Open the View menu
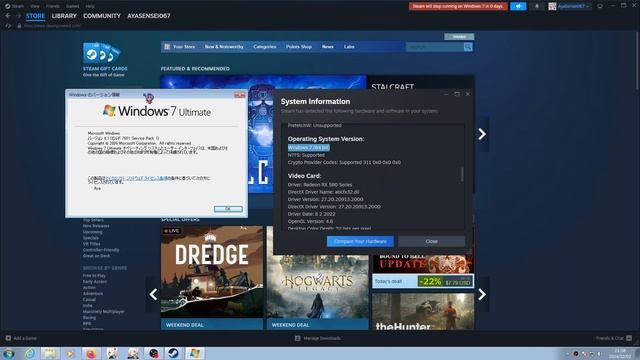Viewport: 640px width, 360px height. (35, 6)
